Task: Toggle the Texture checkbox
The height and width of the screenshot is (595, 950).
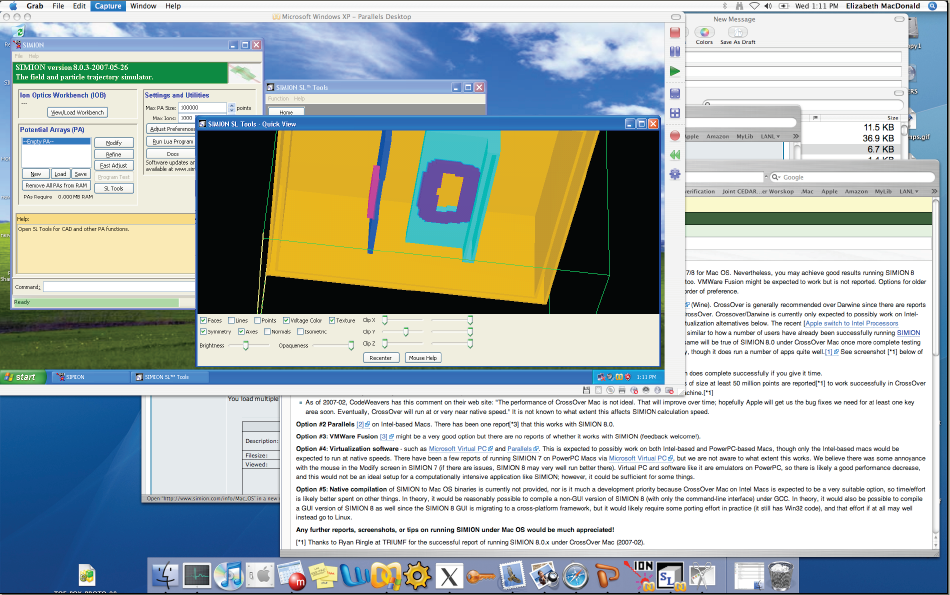Action: click(x=332, y=321)
